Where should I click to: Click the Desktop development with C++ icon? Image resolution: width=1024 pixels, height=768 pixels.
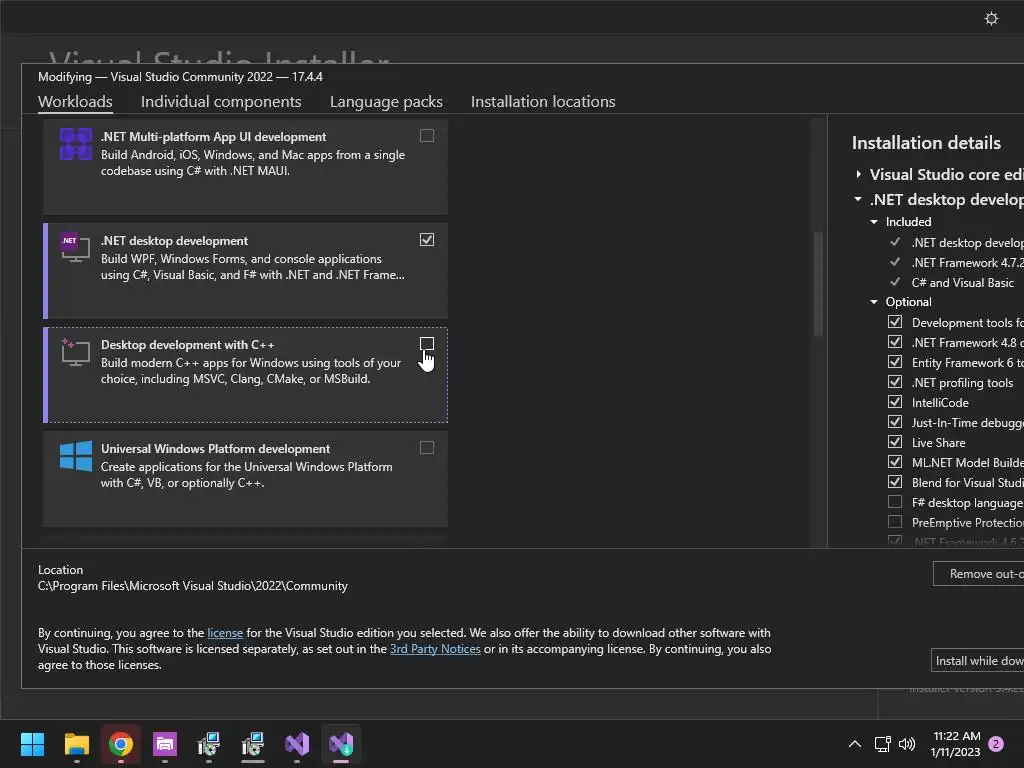tap(75, 351)
